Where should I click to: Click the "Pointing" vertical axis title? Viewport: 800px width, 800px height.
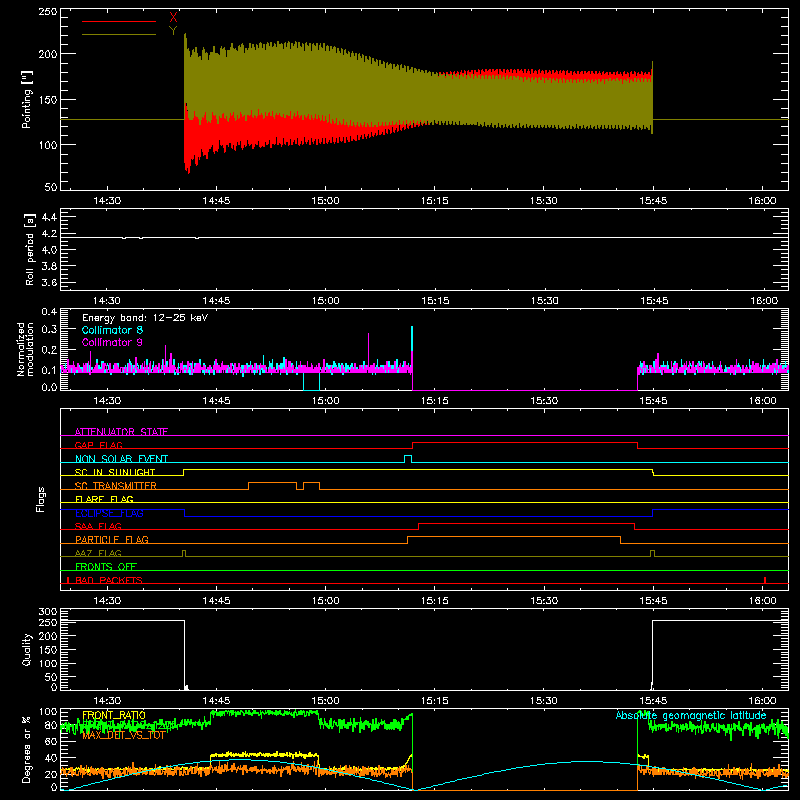tap(27, 99)
